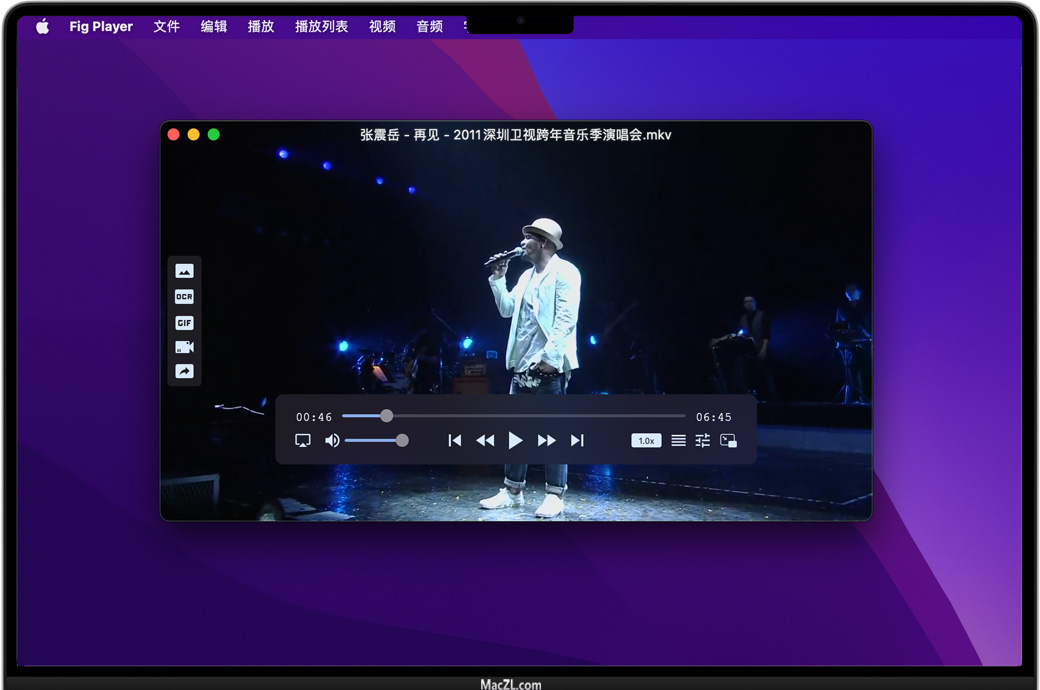This screenshot has height=690, width=1040.
Task: Open the 播放列表 menu
Action: [x=321, y=27]
